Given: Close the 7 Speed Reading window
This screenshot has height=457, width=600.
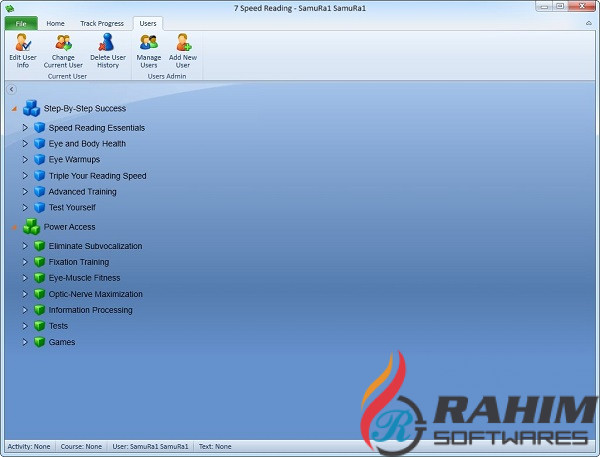Looking at the screenshot, I should point(582,7).
